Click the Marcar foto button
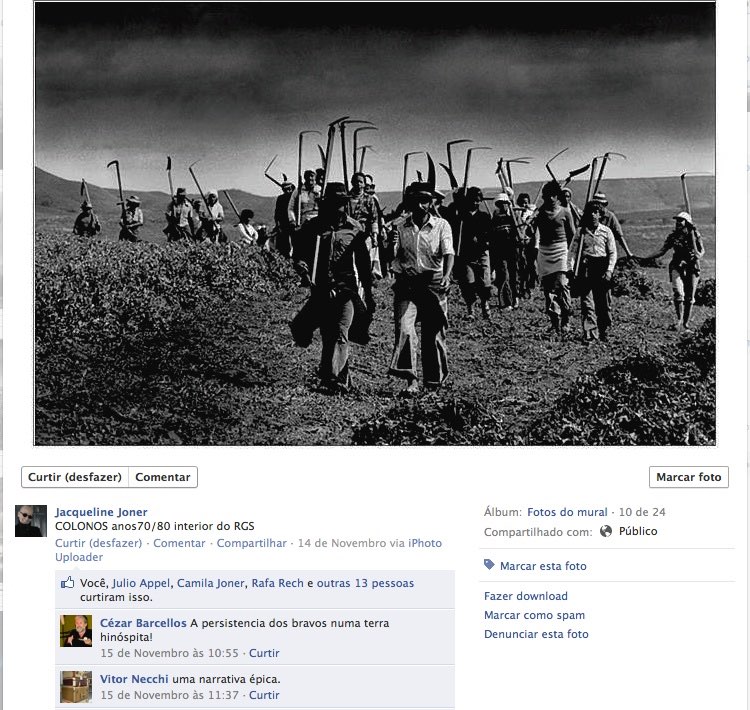Screen dimensions: 750x710 click(x=689, y=477)
